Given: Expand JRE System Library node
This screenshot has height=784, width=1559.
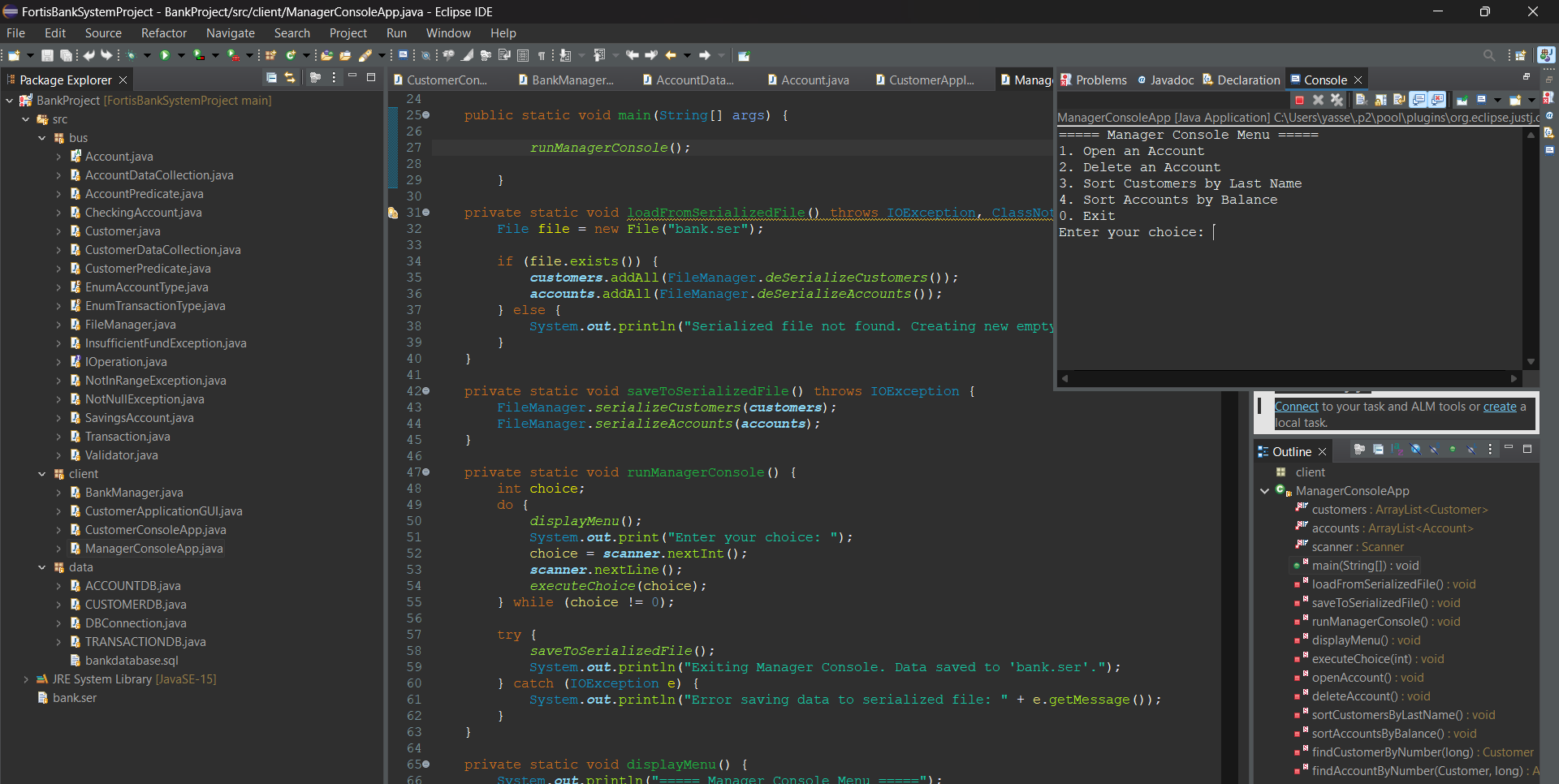Looking at the screenshot, I should (26, 679).
